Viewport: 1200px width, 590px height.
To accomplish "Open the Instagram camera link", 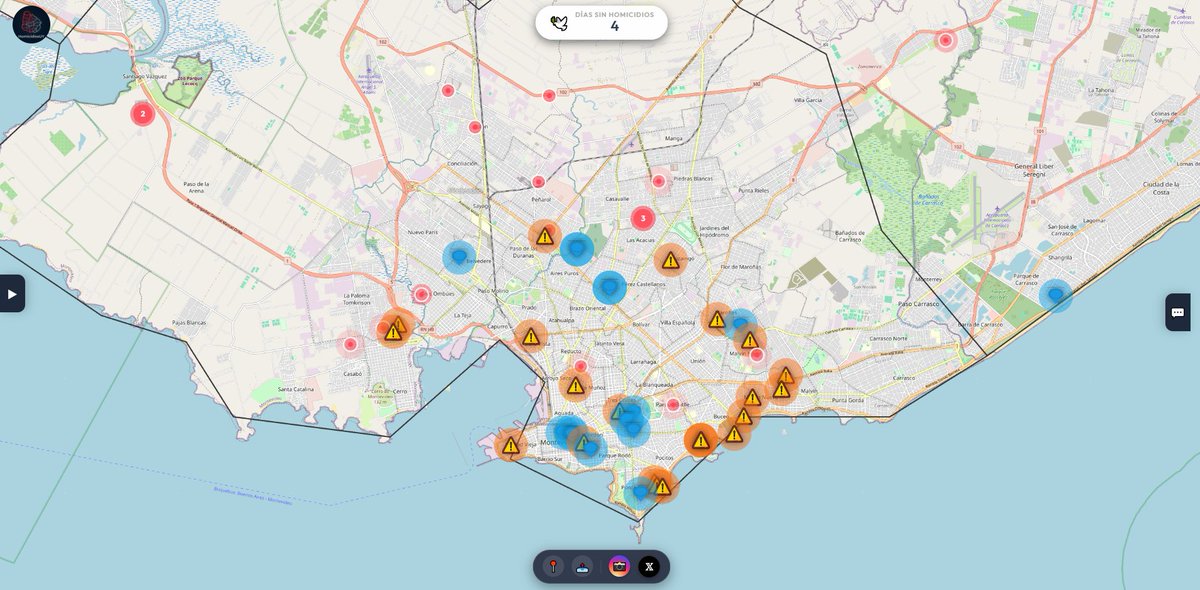I will 620,567.
